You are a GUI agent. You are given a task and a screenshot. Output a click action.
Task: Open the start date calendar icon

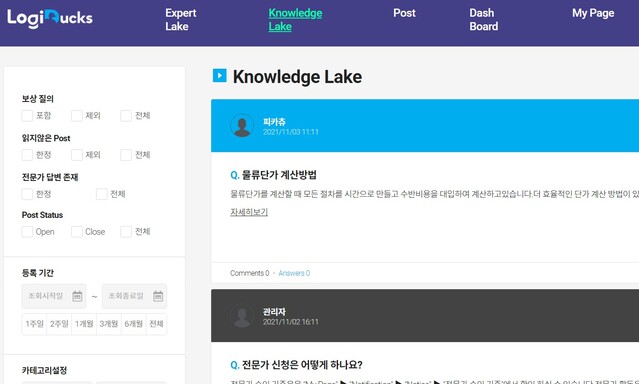(x=77, y=296)
